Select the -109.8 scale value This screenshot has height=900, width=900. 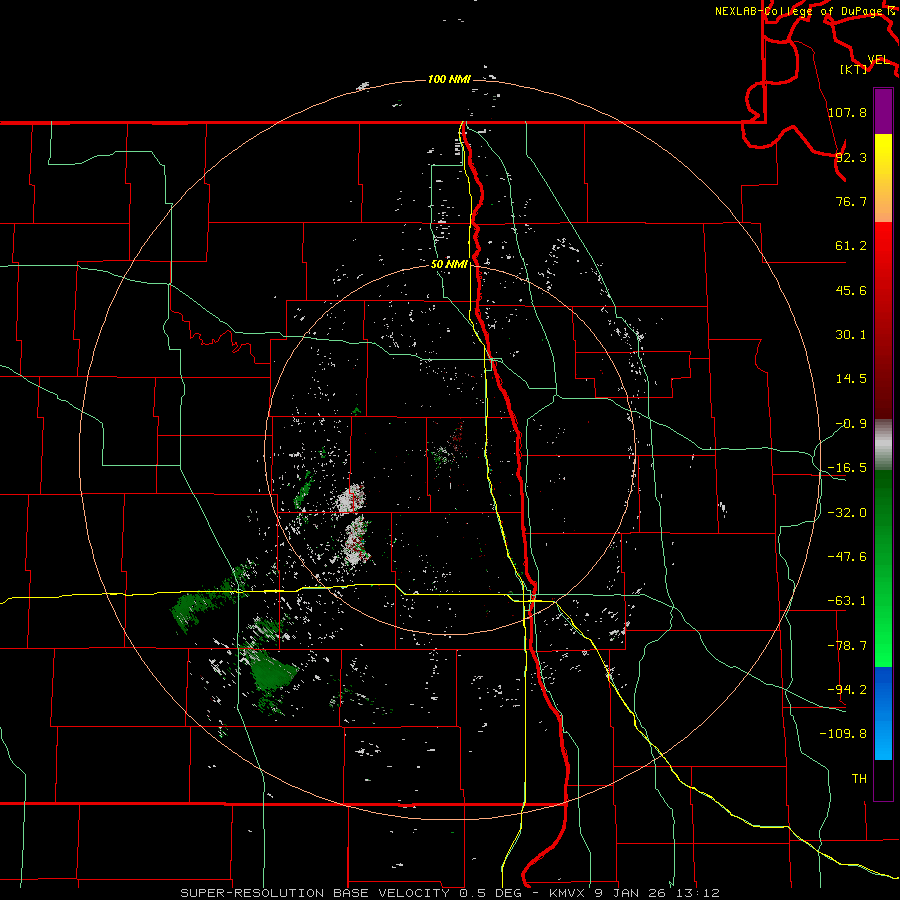[x=843, y=734]
